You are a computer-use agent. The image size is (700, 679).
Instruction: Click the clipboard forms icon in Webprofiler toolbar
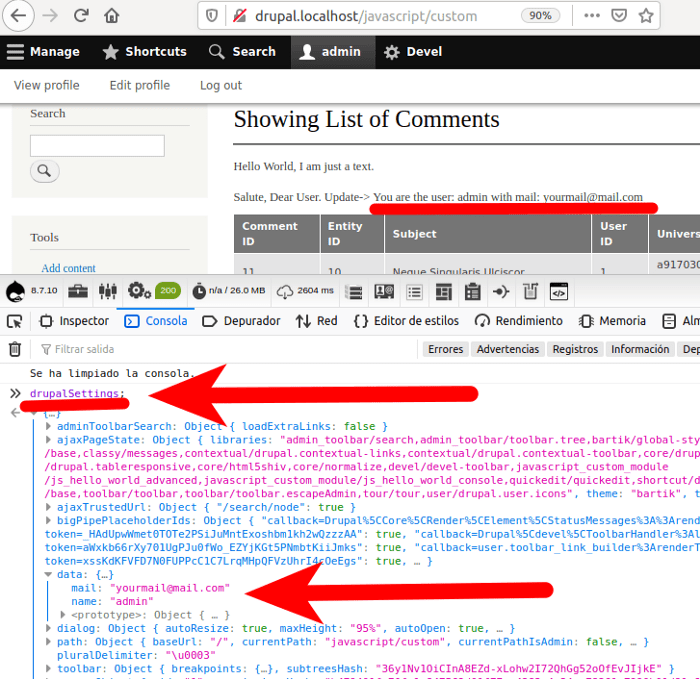(x=472, y=292)
